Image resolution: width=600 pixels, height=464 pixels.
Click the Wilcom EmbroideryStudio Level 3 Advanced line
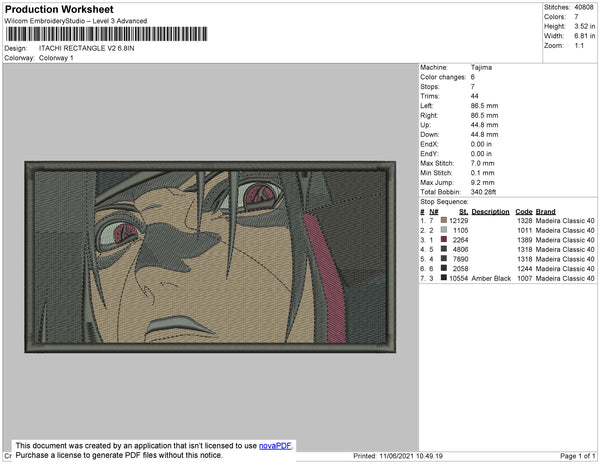click(76, 21)
